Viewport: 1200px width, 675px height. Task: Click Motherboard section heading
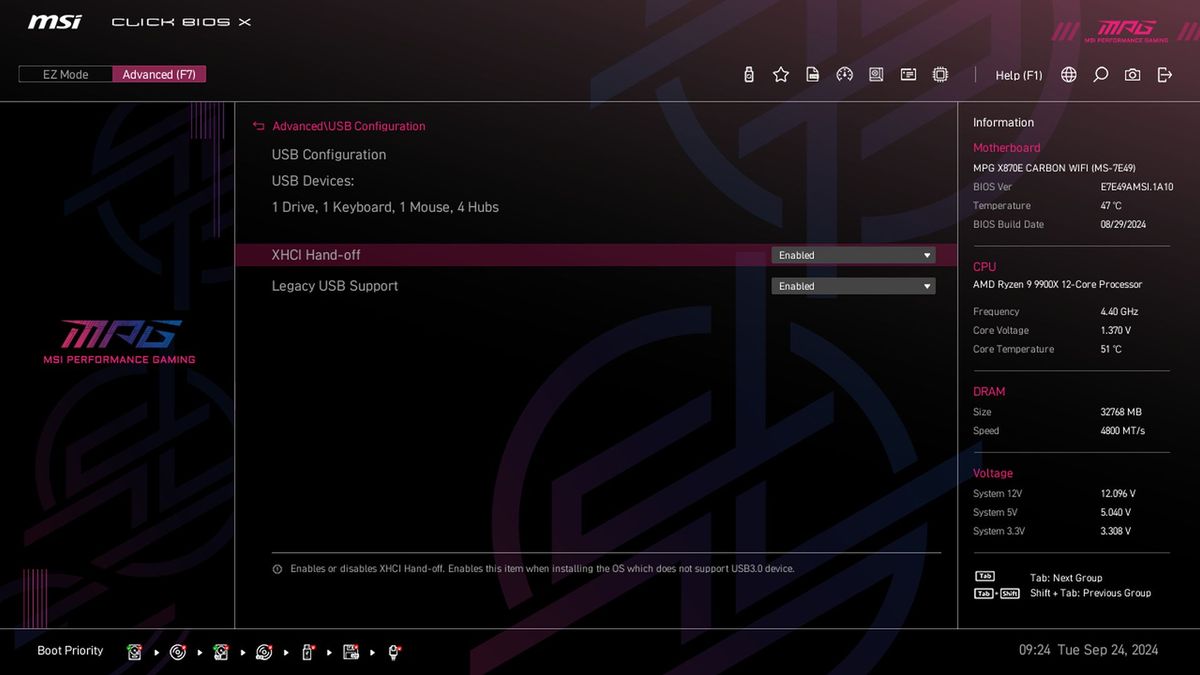click(x=1007, y=148)
